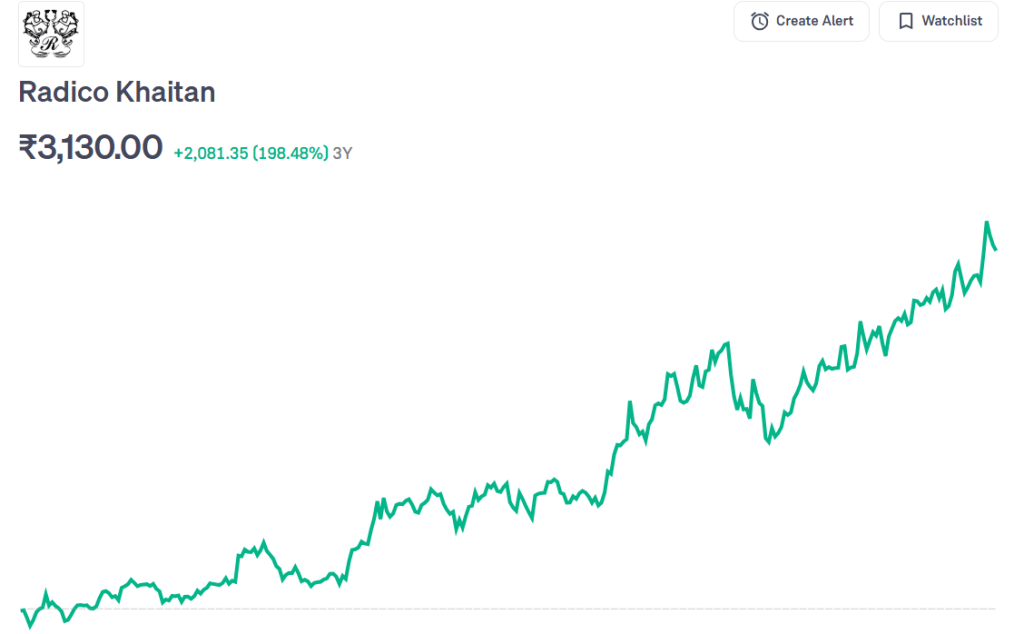The image size is (1024, 634).
Task: Click the rupee symbol in the price
Action: tap(28, 148)
